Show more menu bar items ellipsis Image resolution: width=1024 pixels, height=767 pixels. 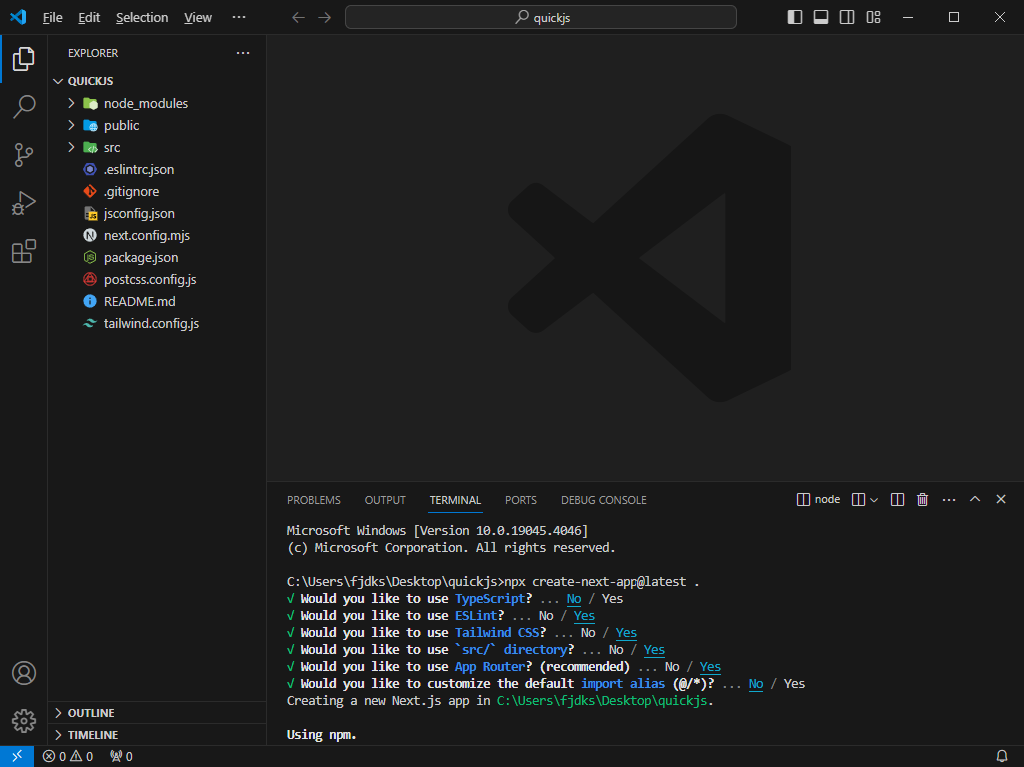(x=239, y=17)
